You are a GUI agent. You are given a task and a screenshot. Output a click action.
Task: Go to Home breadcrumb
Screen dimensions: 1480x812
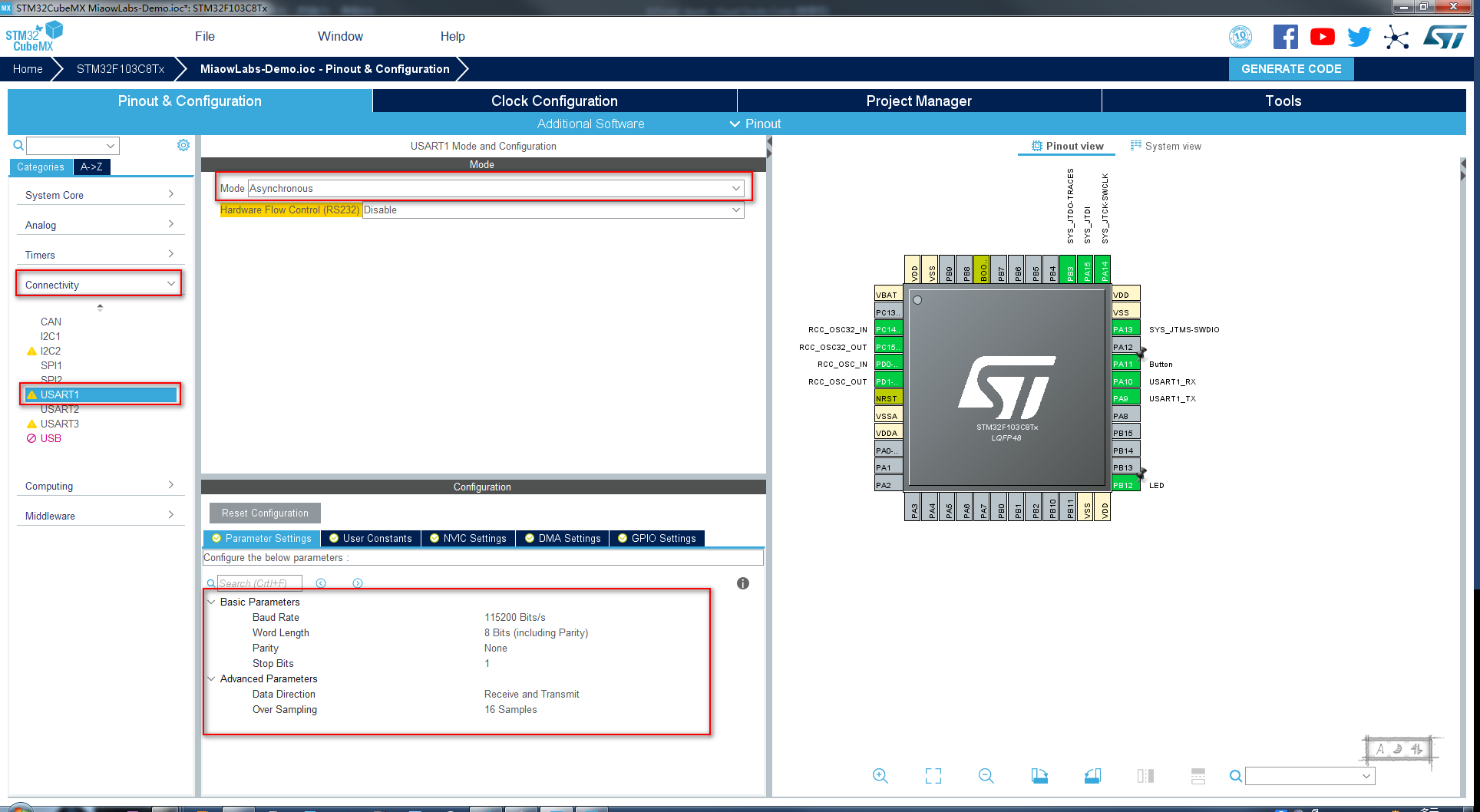[x=28, y=68]
